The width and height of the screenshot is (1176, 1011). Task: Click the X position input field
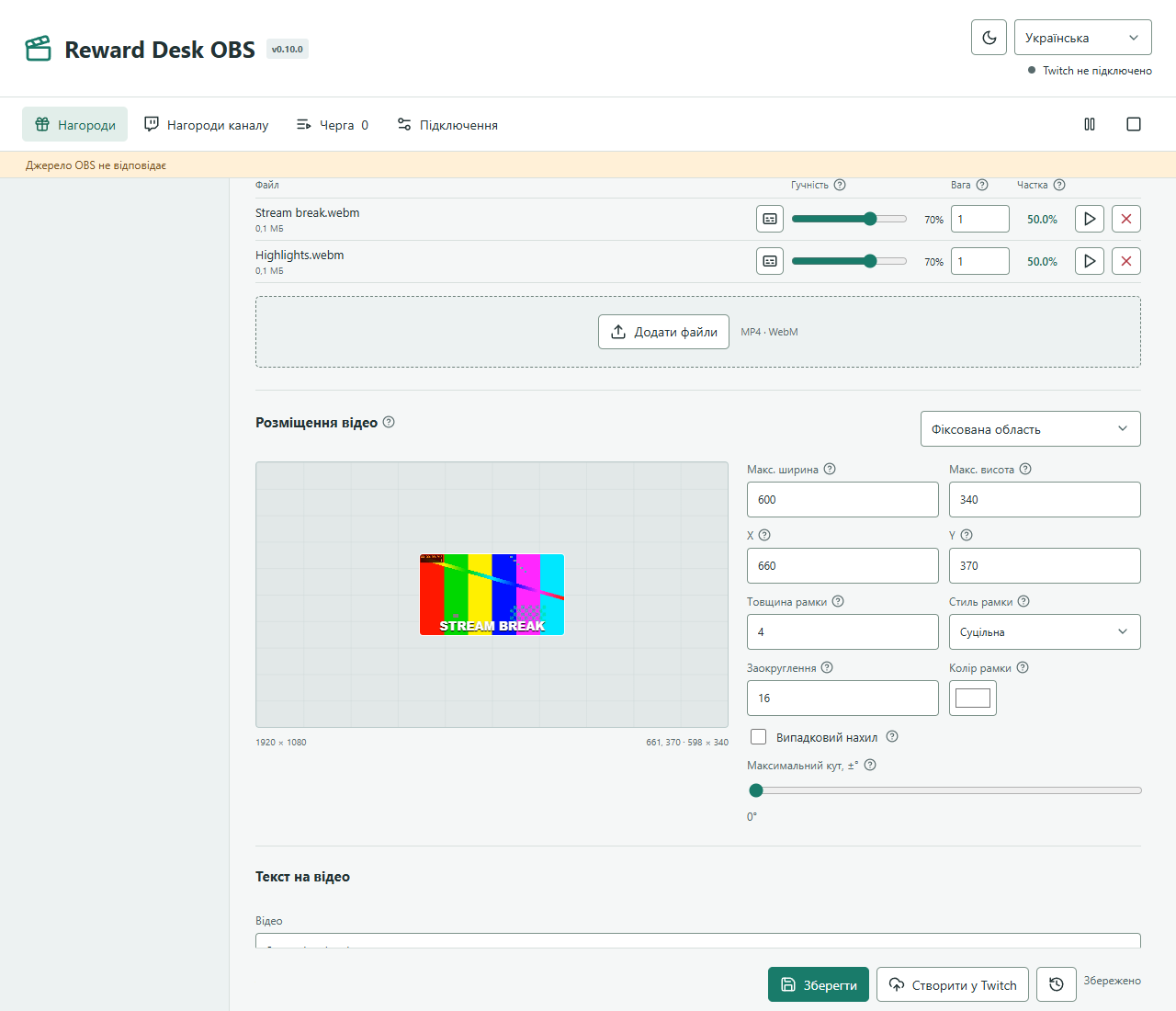point(842,565)
